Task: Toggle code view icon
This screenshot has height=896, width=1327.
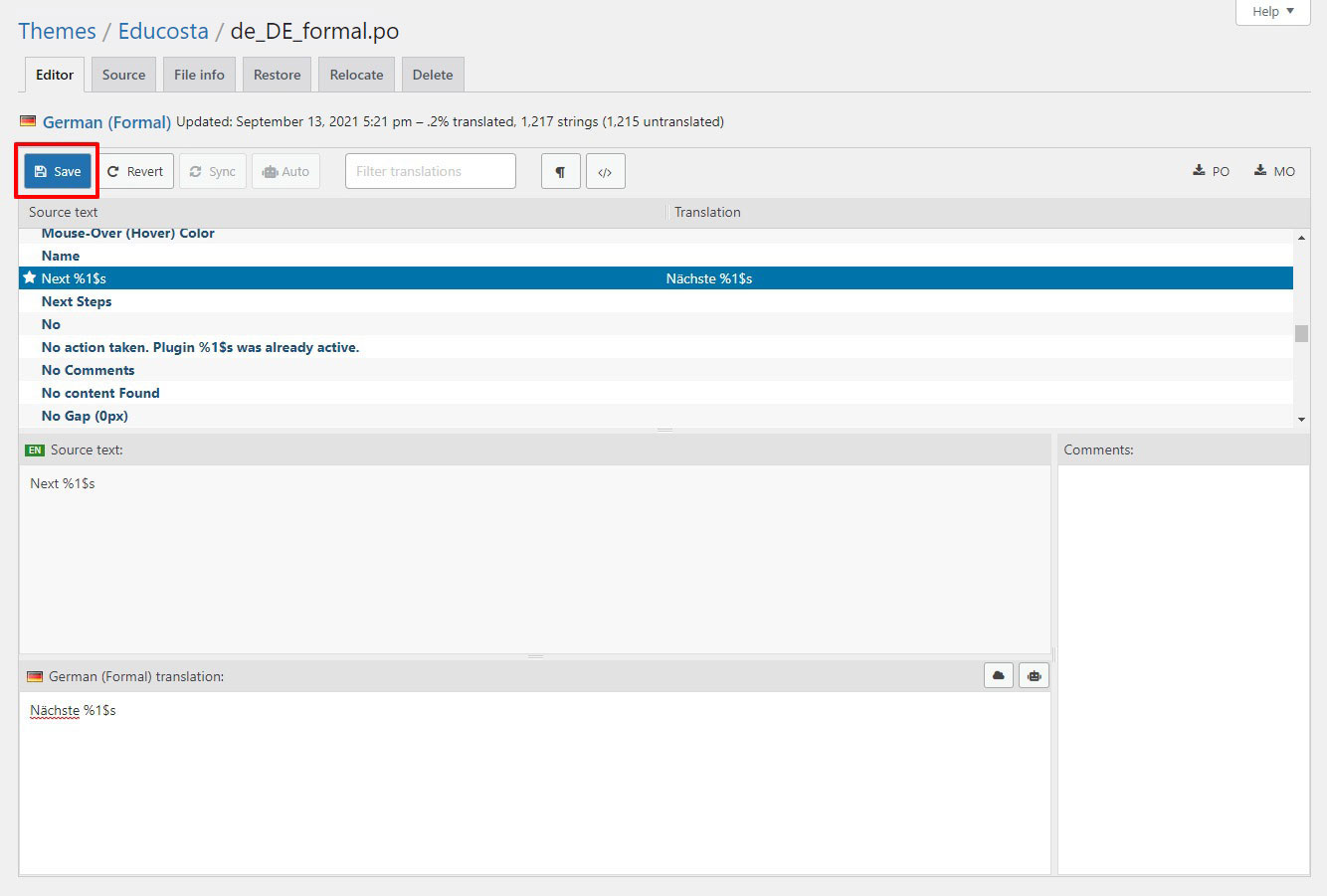Action: pyautogui.click(x=605, y=171)
